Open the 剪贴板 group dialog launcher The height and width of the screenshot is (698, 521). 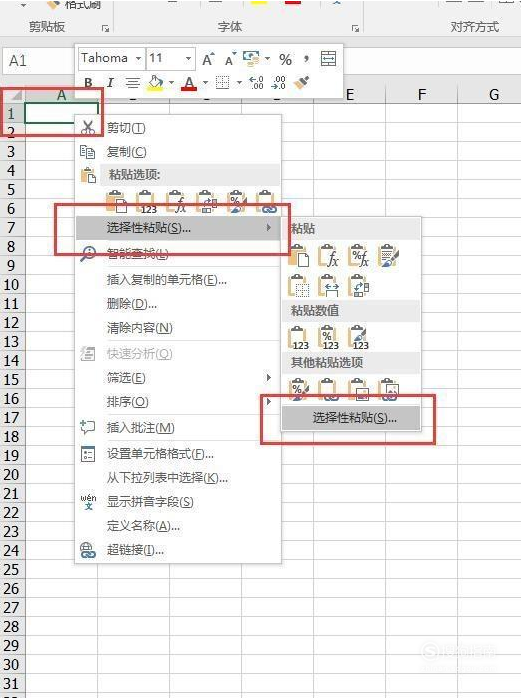coord(106,28)
